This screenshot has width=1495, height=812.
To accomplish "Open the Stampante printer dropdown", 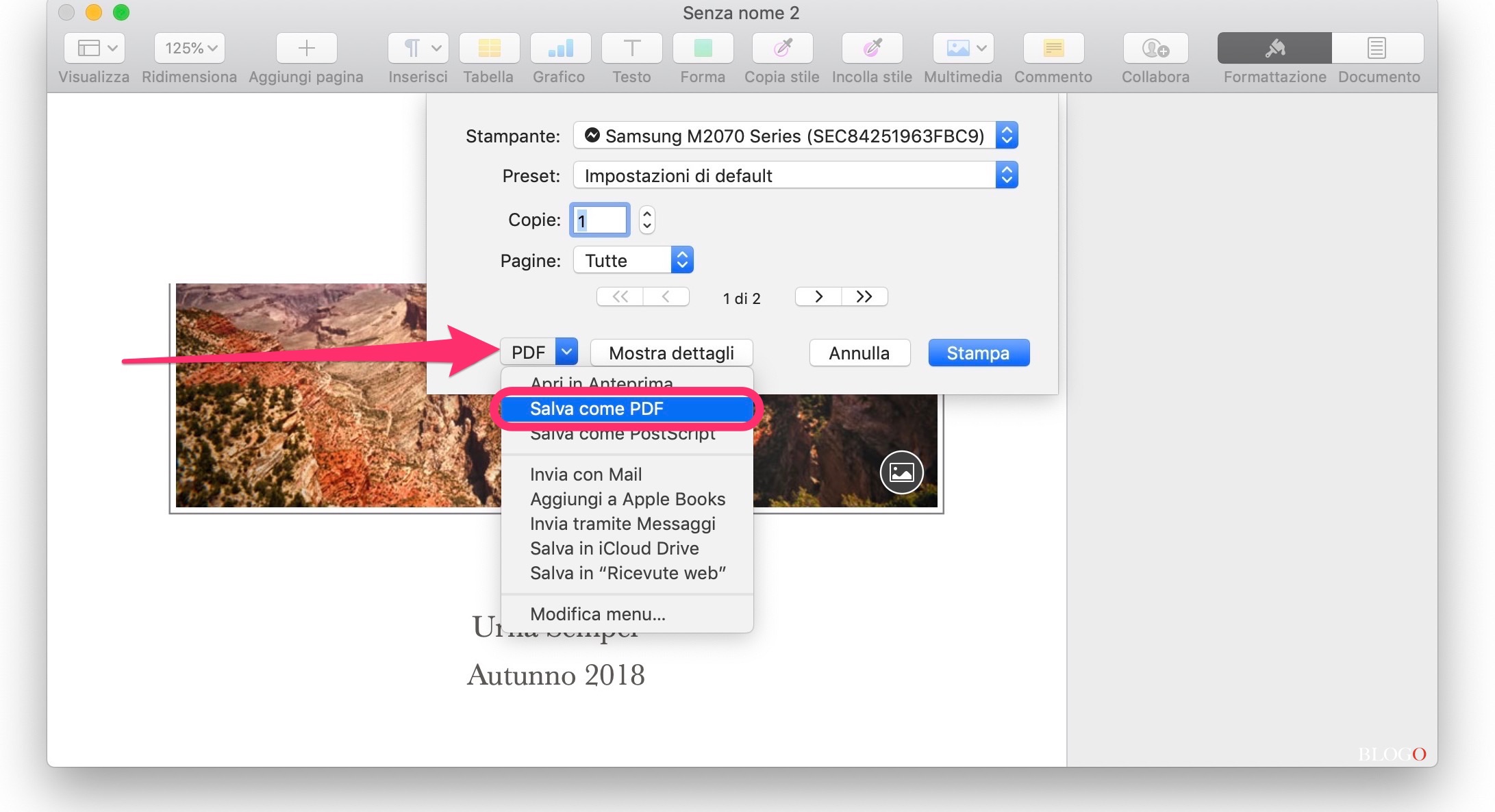I will pyautogui.click(x=796, y=136).
